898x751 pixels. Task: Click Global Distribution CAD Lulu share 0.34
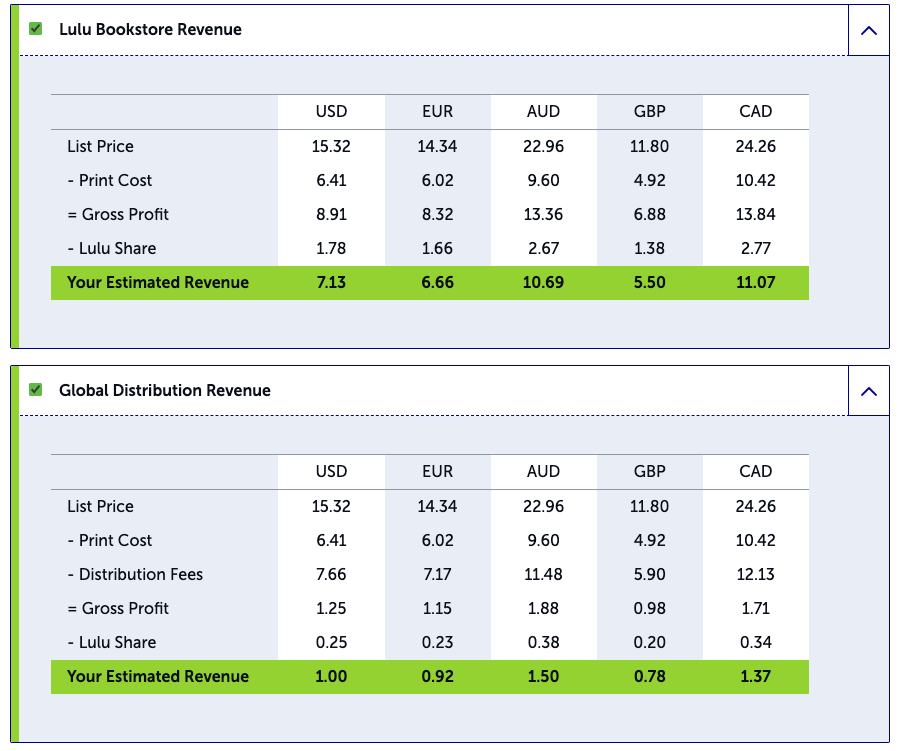coord(755,642)
